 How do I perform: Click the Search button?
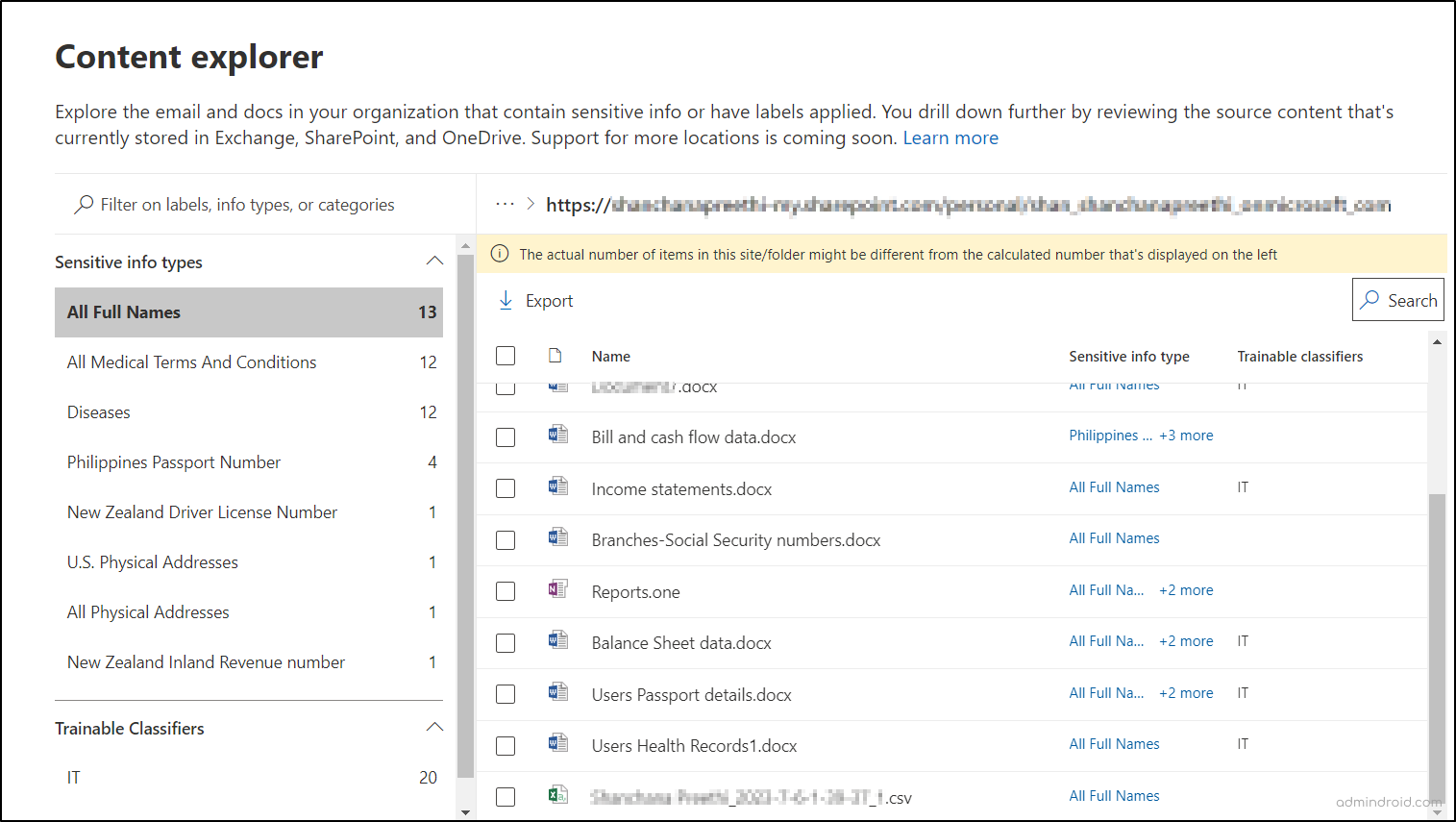point(1398,299)
